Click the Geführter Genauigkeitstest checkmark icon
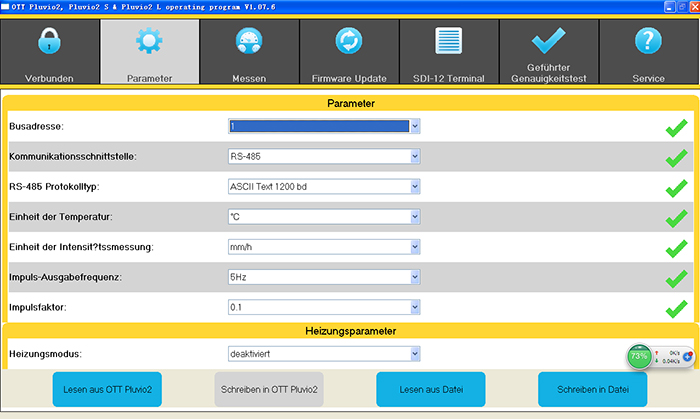The width and height of the screenshot is (700, 419). (549, 40)
